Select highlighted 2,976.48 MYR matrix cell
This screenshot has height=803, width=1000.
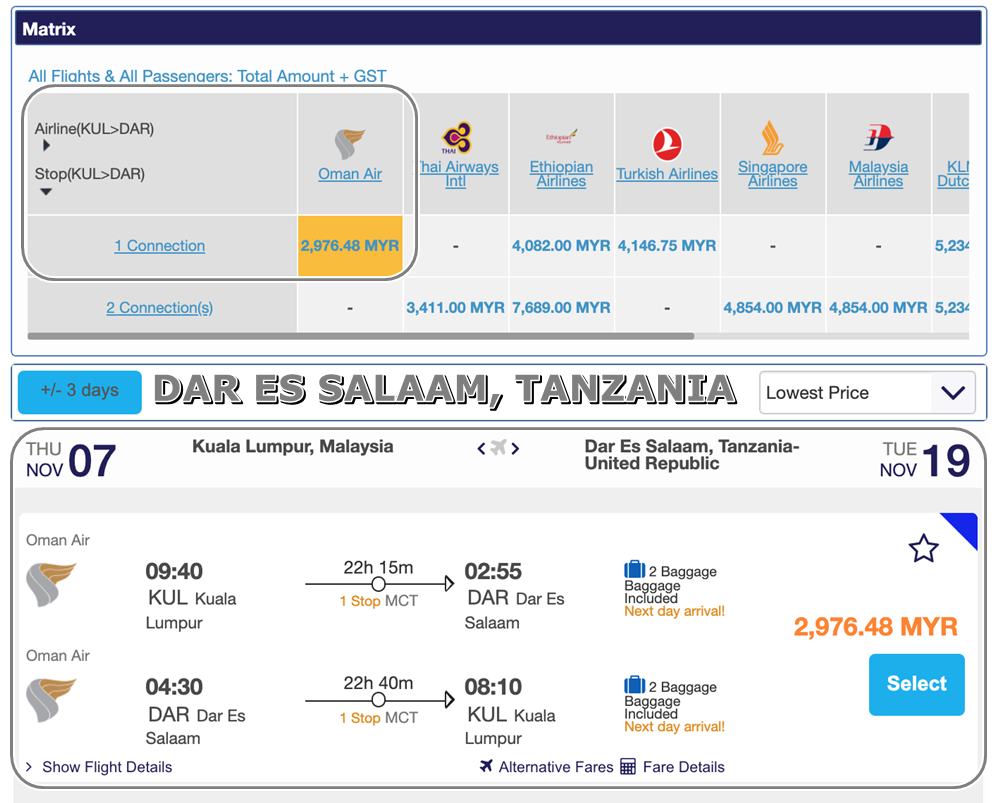click(349, 246)
